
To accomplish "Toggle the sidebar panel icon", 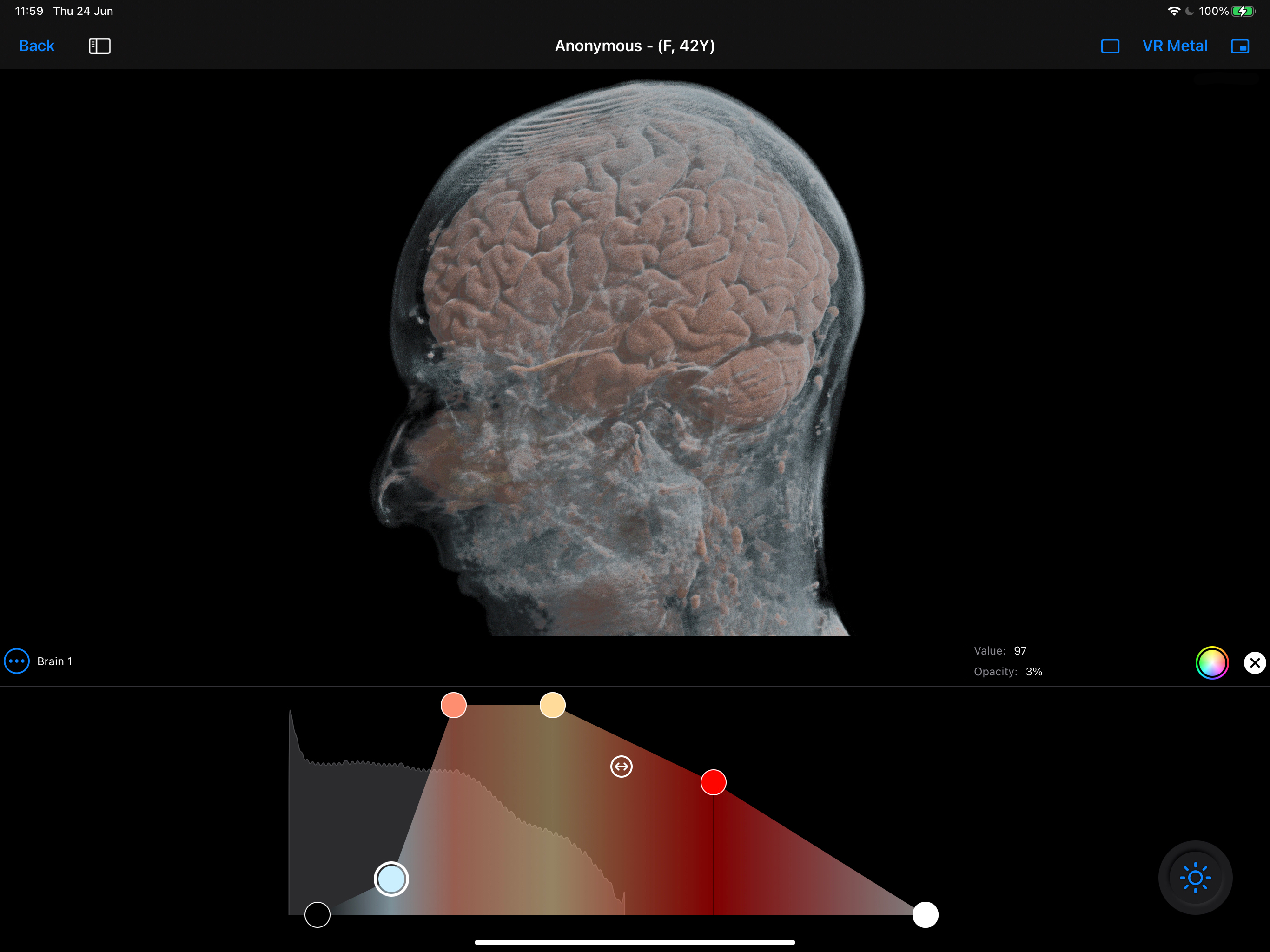I will point(99,46).
